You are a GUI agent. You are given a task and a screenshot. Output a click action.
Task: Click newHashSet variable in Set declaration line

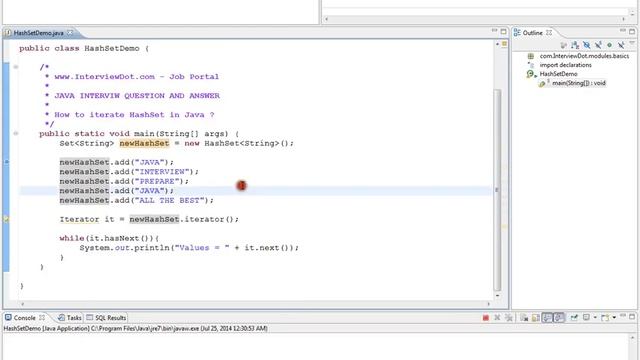click(x=144, y=143)
